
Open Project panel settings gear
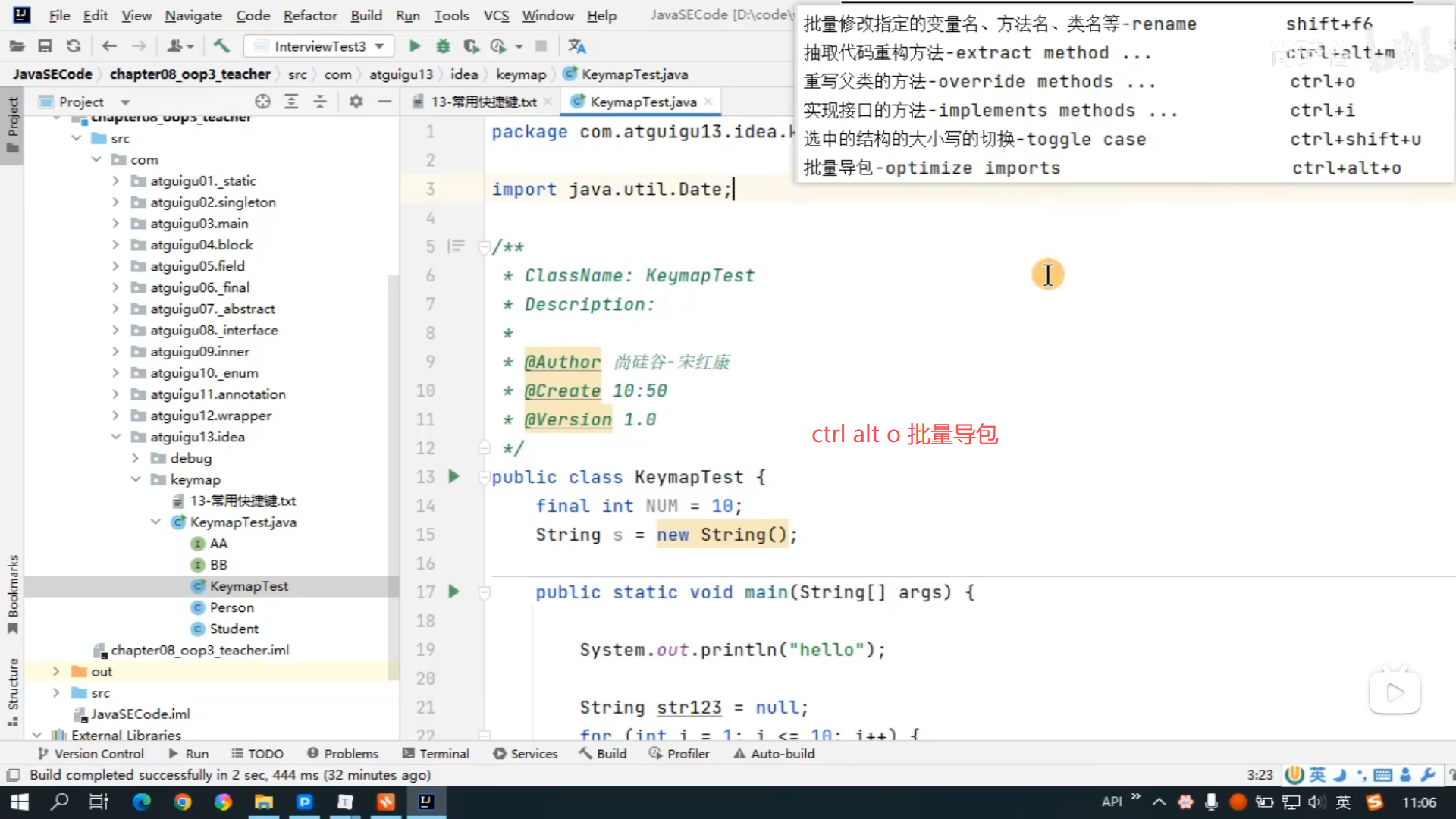coord(356,102)
